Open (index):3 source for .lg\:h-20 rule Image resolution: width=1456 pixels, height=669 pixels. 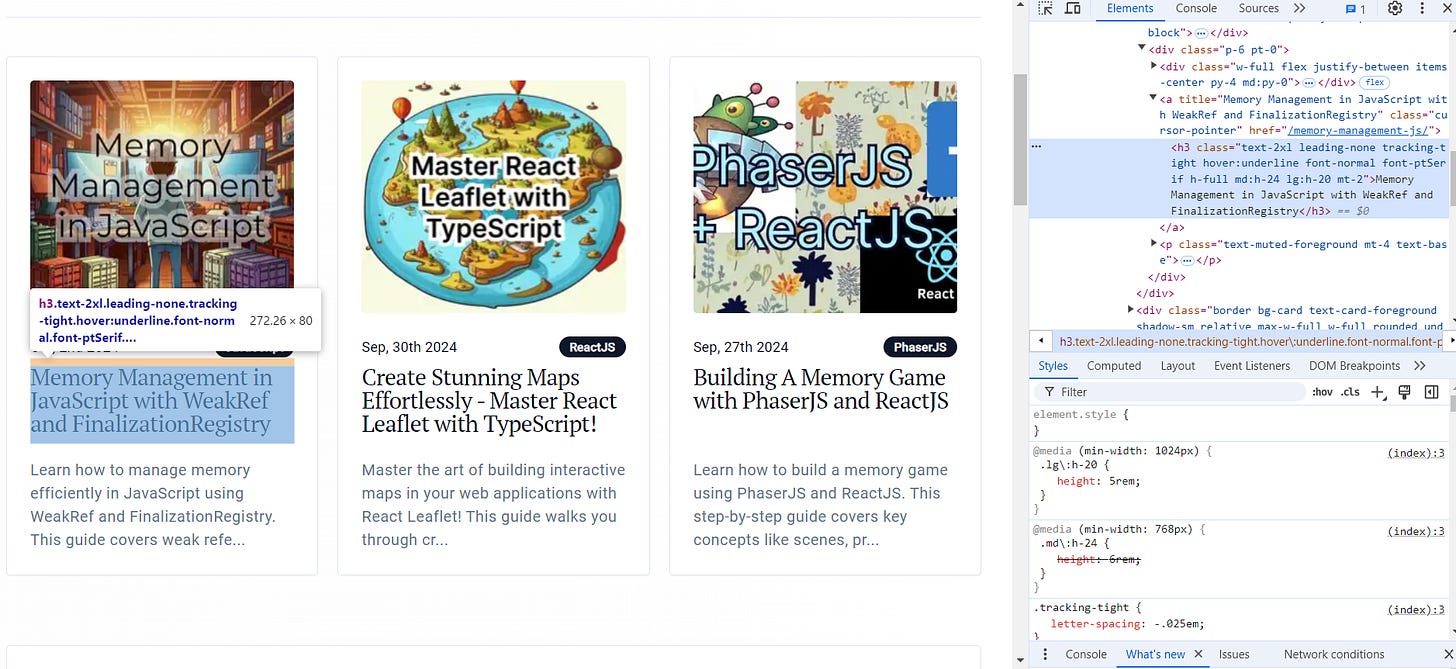1417,453
